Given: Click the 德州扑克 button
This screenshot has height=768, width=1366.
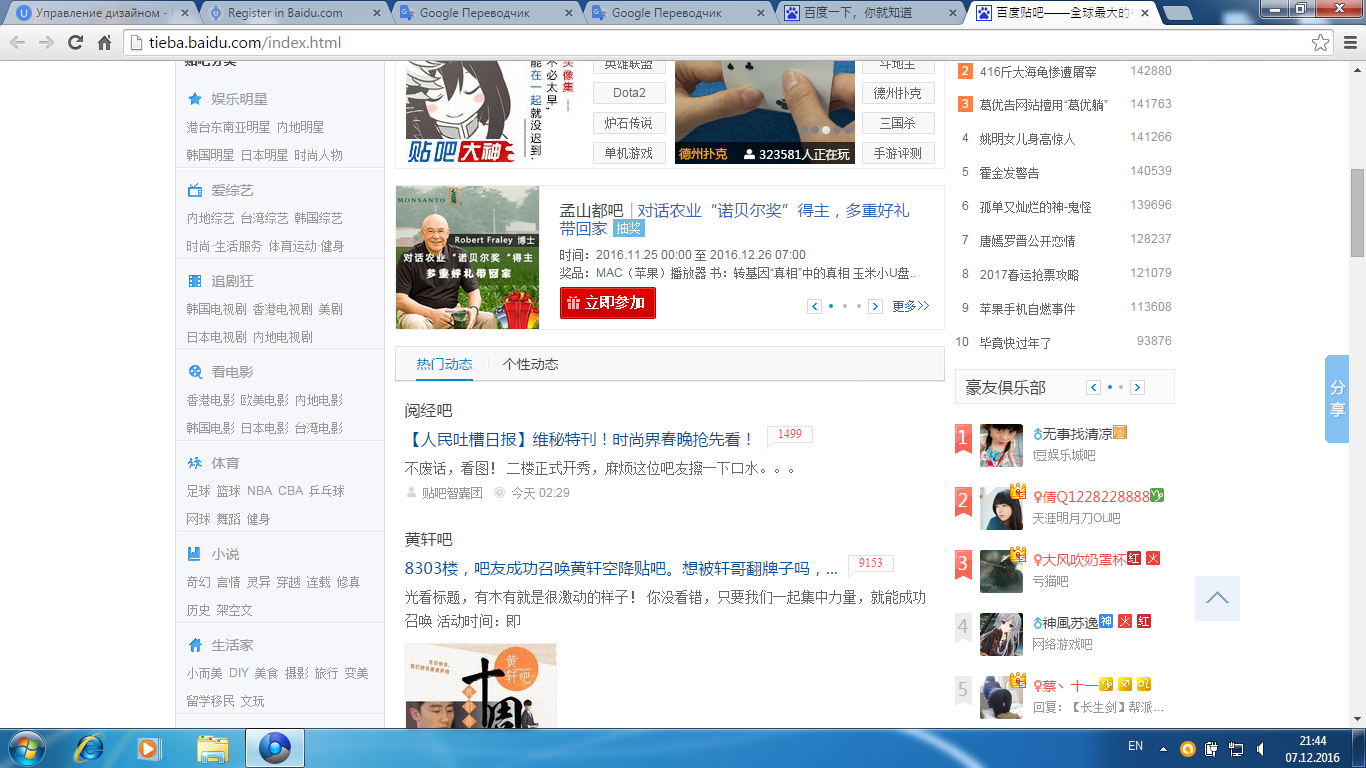Looking at the screenshot, I should tap(898, 93).
